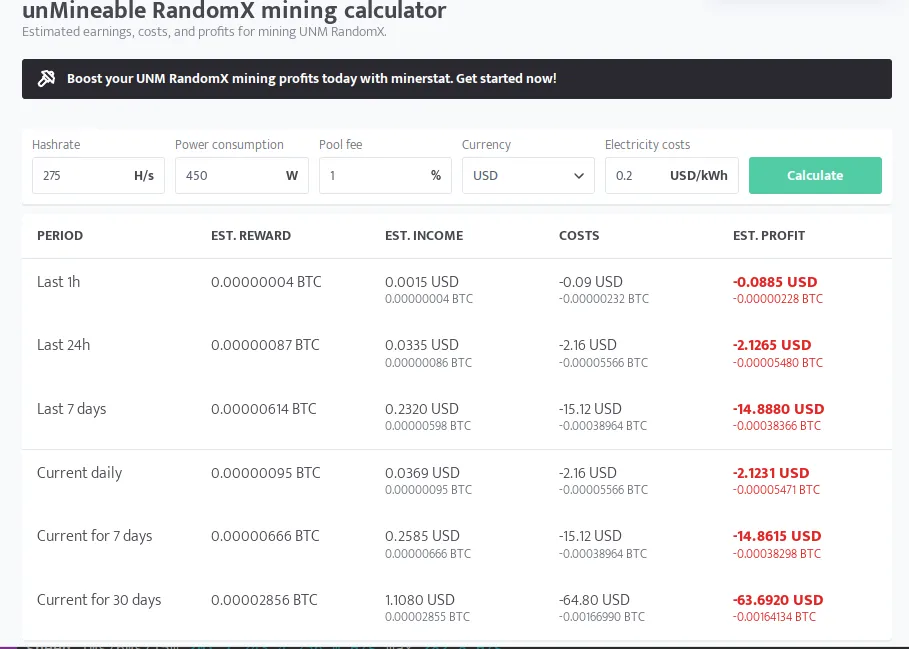Open the Currency dropdown set to USD
909x649 pixels.
click(x=528, y=176)
